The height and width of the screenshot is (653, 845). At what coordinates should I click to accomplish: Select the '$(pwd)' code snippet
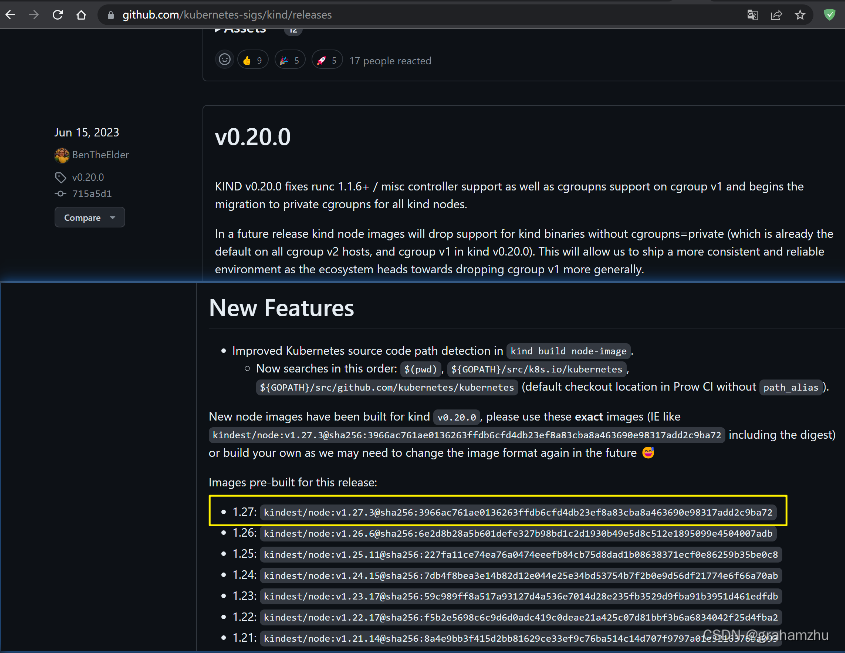(420, 369)
